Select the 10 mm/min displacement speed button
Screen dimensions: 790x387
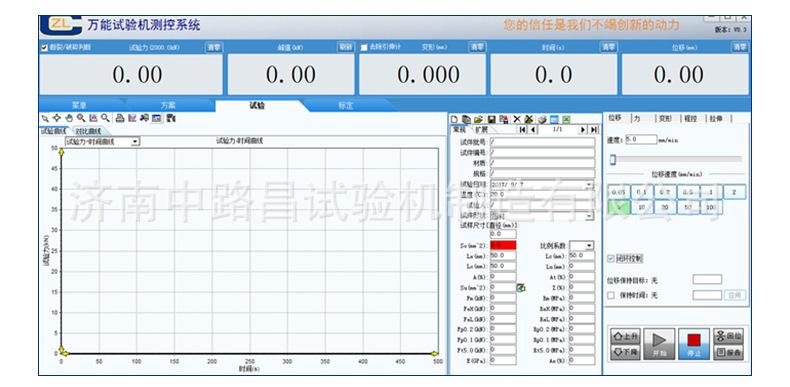(x=642, y=207)
